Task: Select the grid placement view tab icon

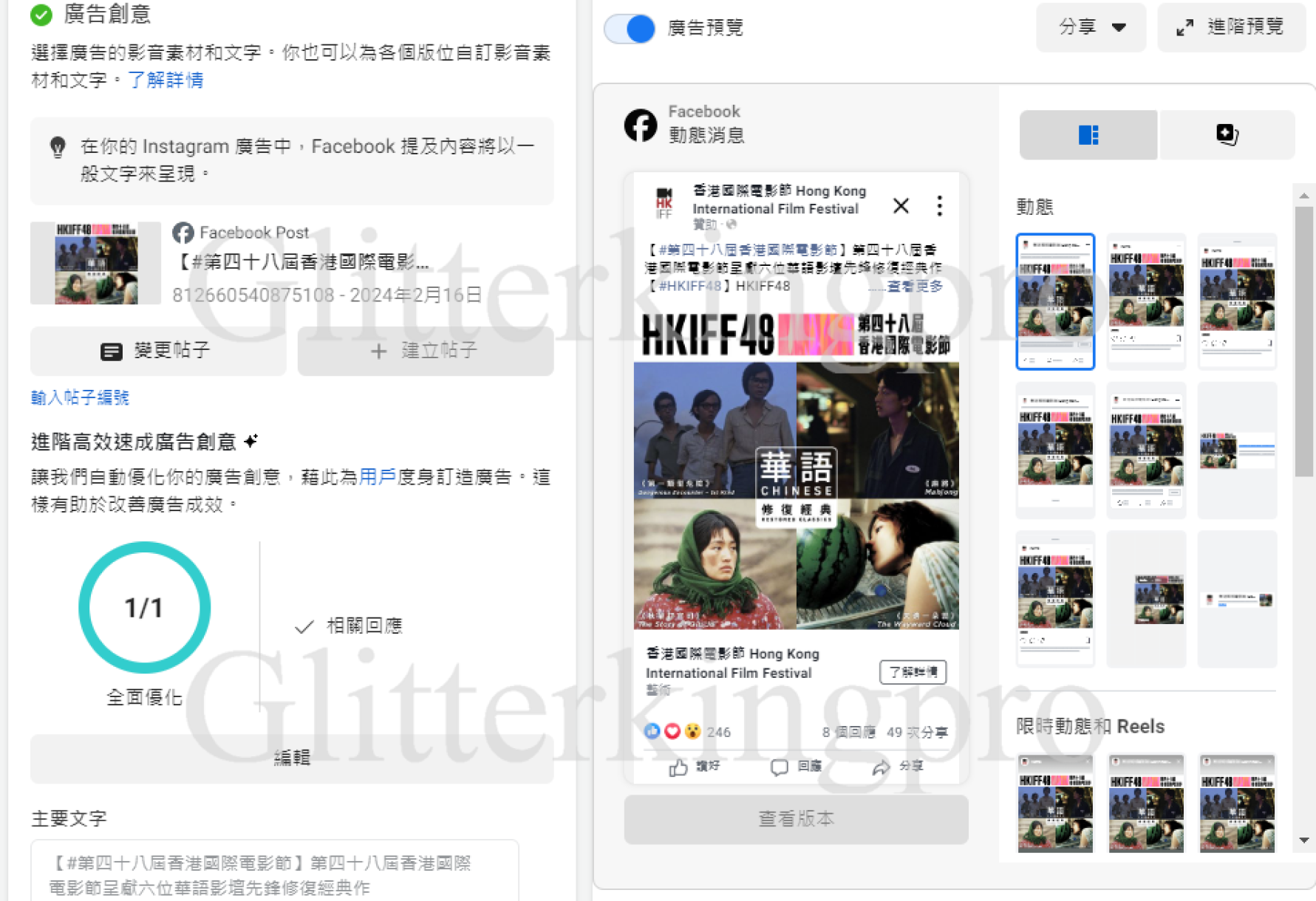Action: click(1088, 135)
